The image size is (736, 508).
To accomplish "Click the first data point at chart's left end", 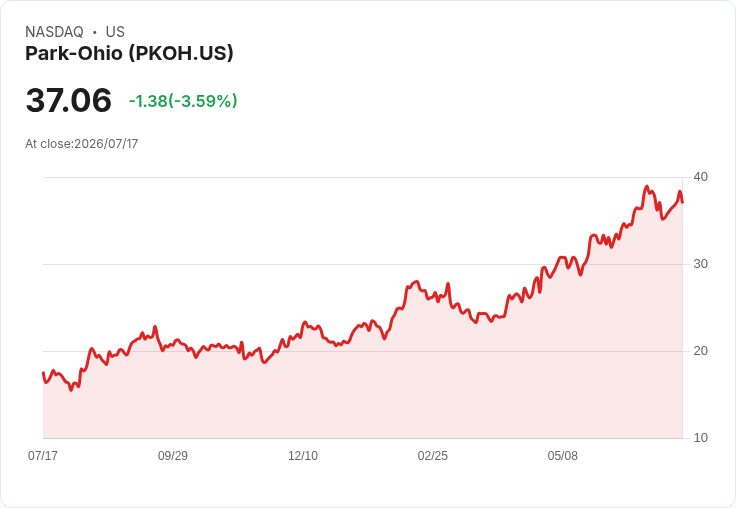I will click(43, 373).
